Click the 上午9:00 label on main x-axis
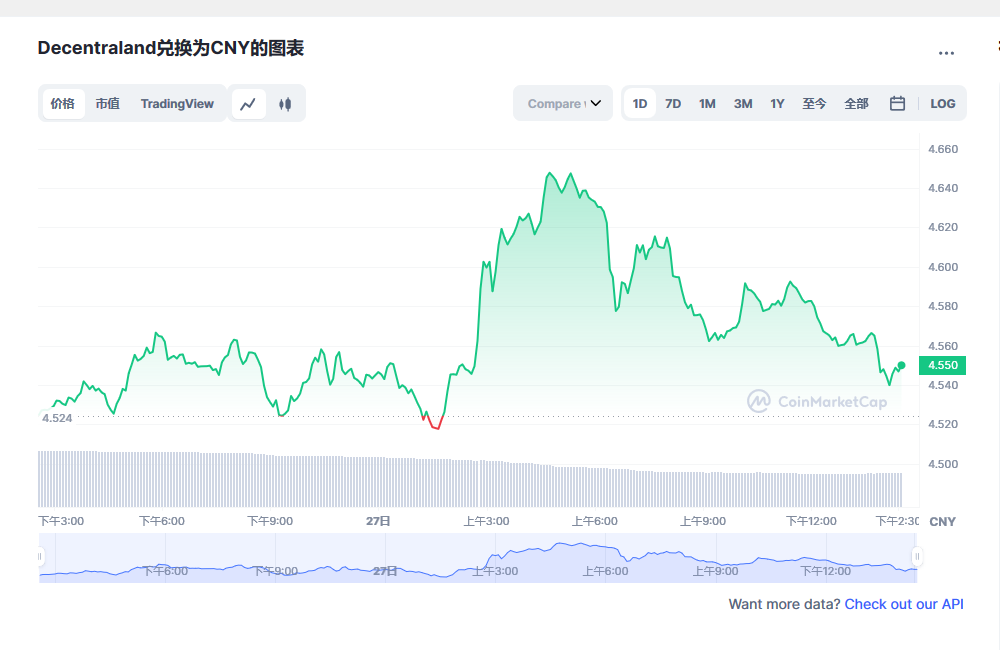Image resolution: width=1000 pixels, height=650 pixels. tap(703, 521)
